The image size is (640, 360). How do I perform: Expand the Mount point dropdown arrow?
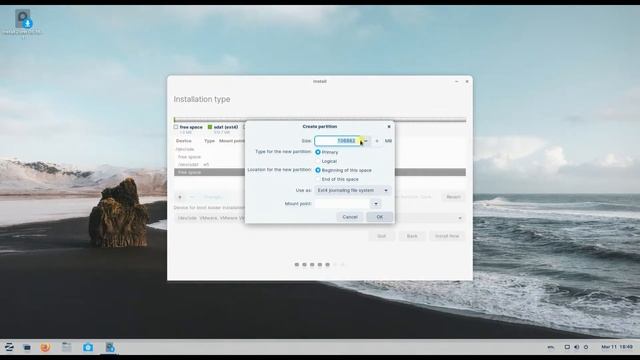[x=376, y=203]
